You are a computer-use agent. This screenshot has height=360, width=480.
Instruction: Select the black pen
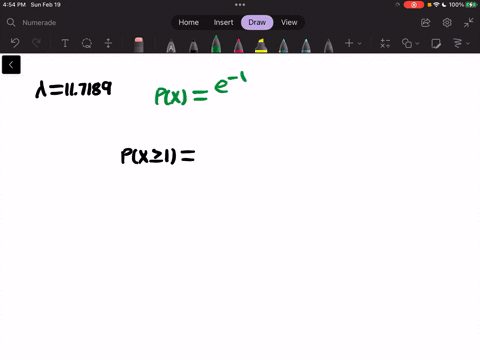point(193,46)
